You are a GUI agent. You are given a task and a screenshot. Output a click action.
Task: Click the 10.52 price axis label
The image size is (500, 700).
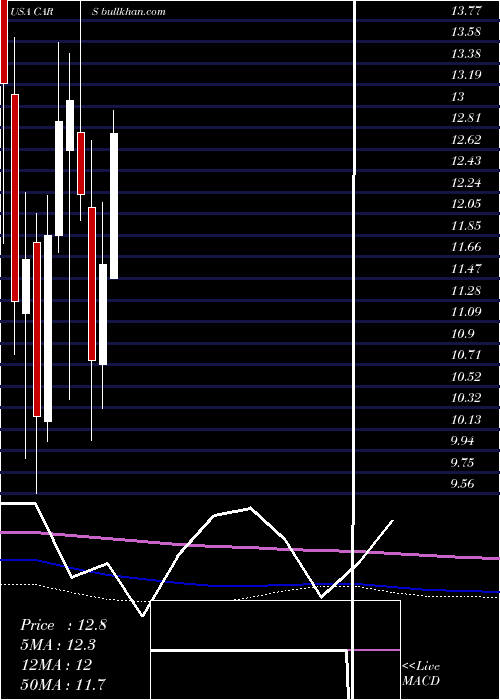(467, 376)
